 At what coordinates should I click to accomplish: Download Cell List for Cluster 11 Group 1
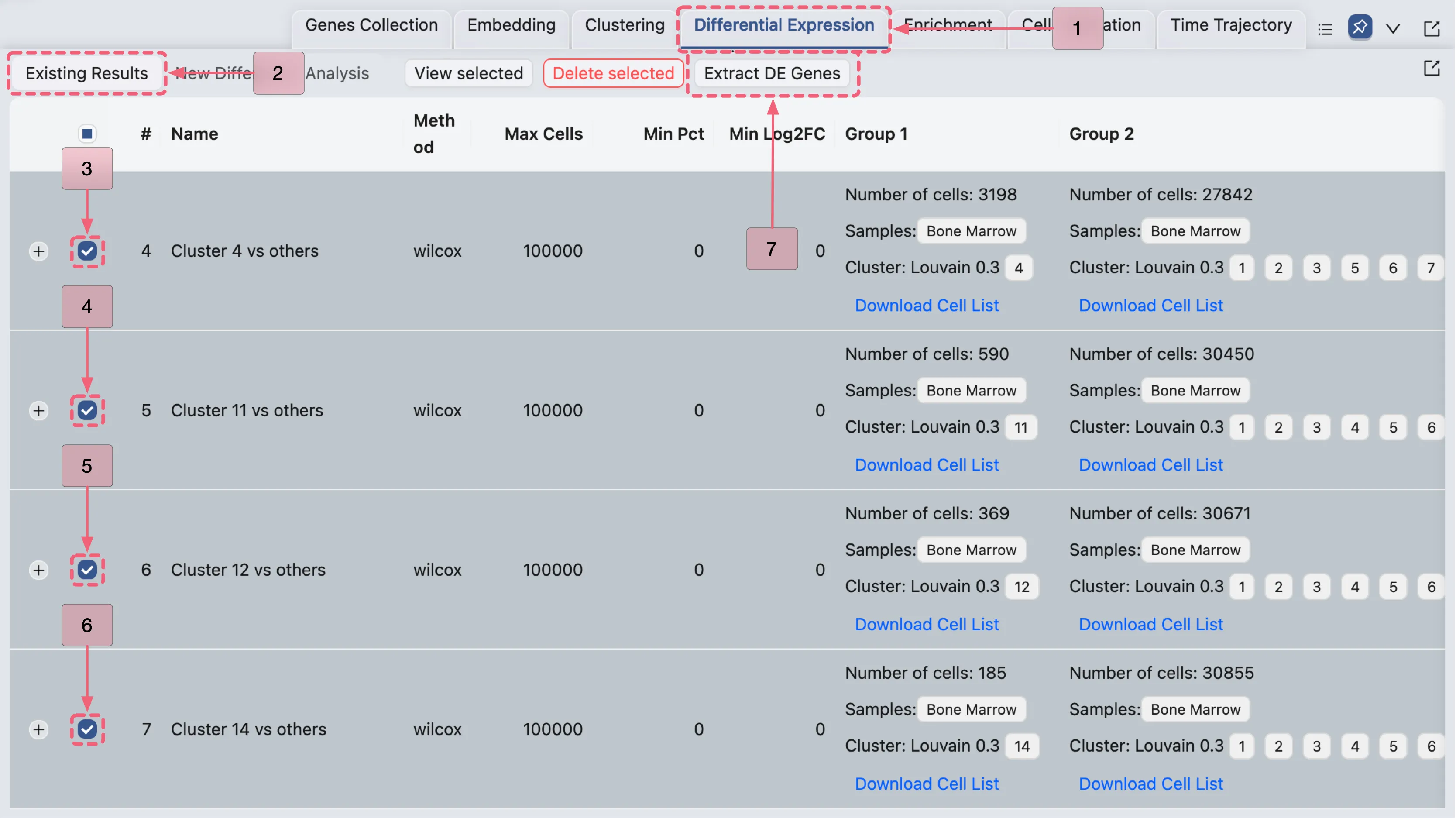927,464
